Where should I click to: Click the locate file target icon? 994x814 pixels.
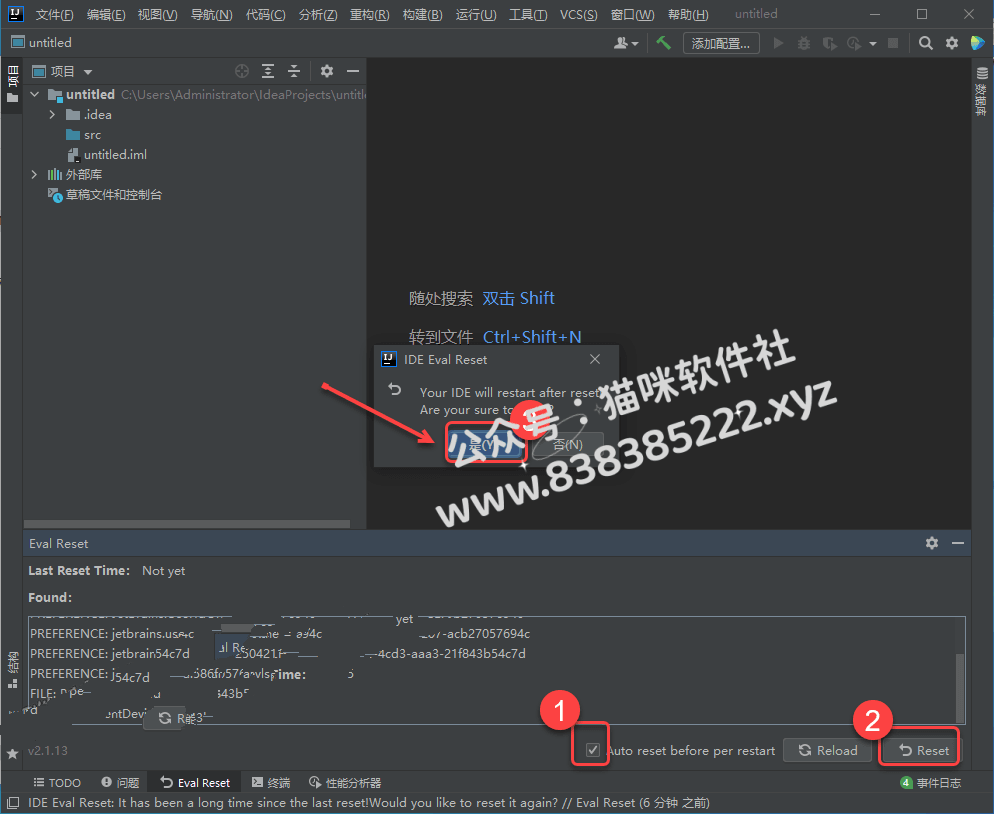pyautogui.click(x=242, y=71)
